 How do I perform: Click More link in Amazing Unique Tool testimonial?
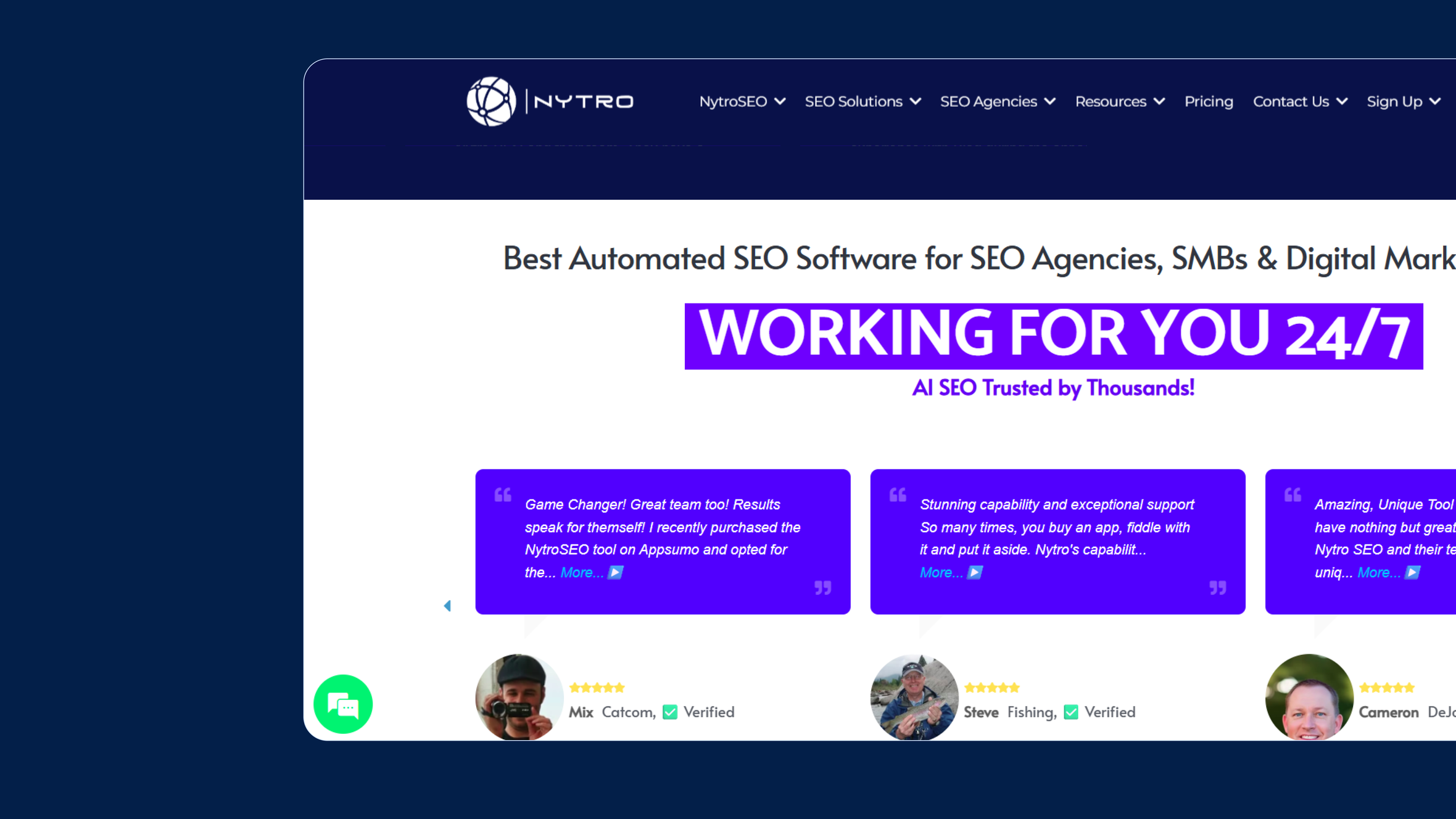pyautogui.click(x=1378, y=573)
